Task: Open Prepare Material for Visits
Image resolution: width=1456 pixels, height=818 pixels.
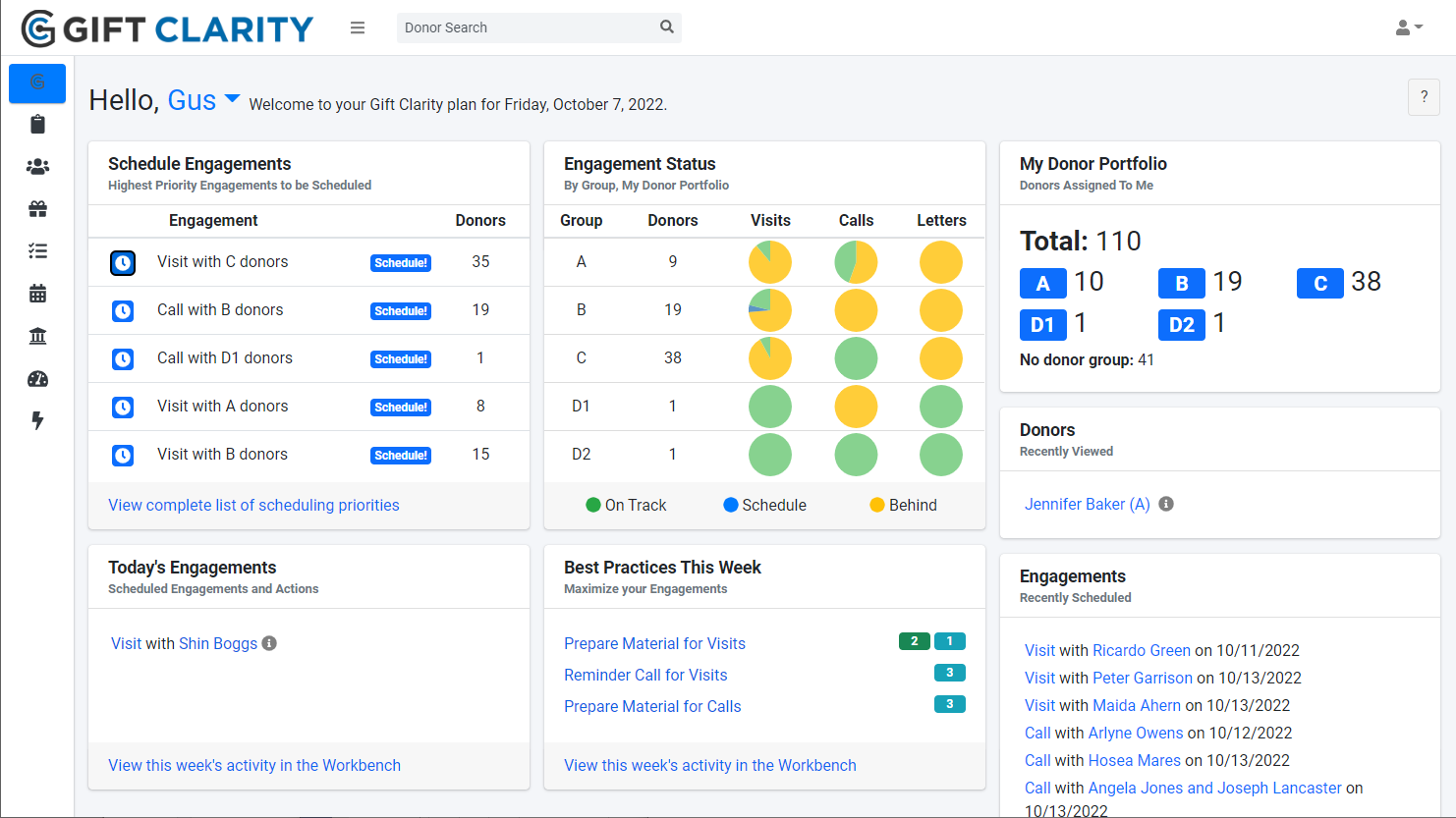Action: (x=654, y=643)
